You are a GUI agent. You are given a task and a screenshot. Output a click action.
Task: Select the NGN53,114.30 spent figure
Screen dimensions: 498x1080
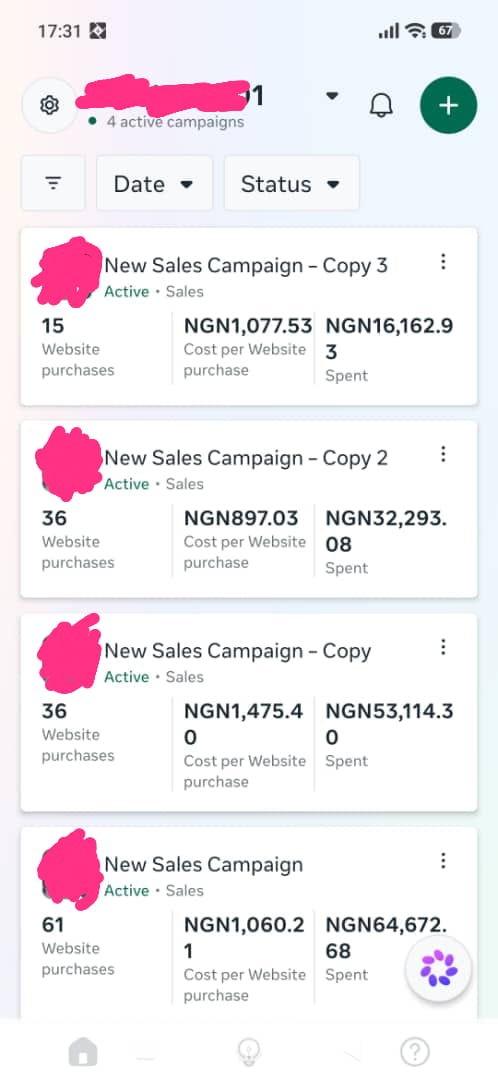[389, 724]
